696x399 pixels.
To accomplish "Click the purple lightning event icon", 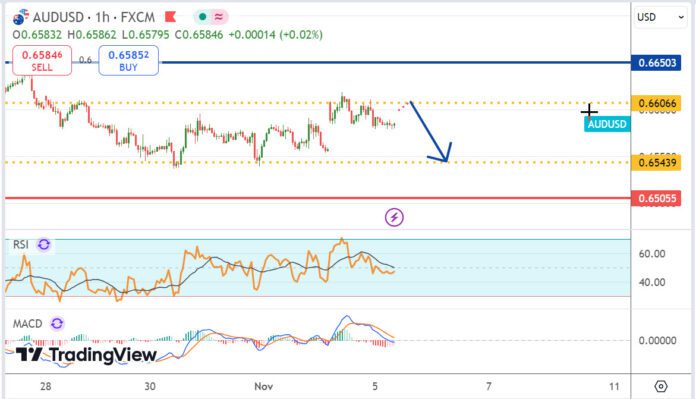I will [x=394, y=217].
